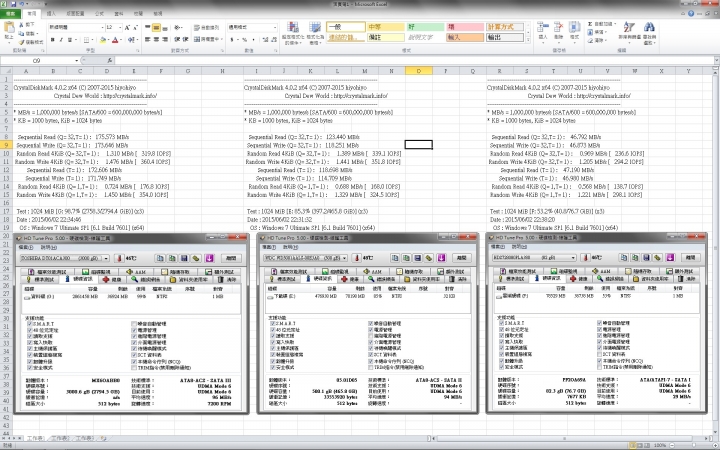The image size is (720, 450).
Task: Open the number format dropdown (通用格式)
Action: [275, 28]
